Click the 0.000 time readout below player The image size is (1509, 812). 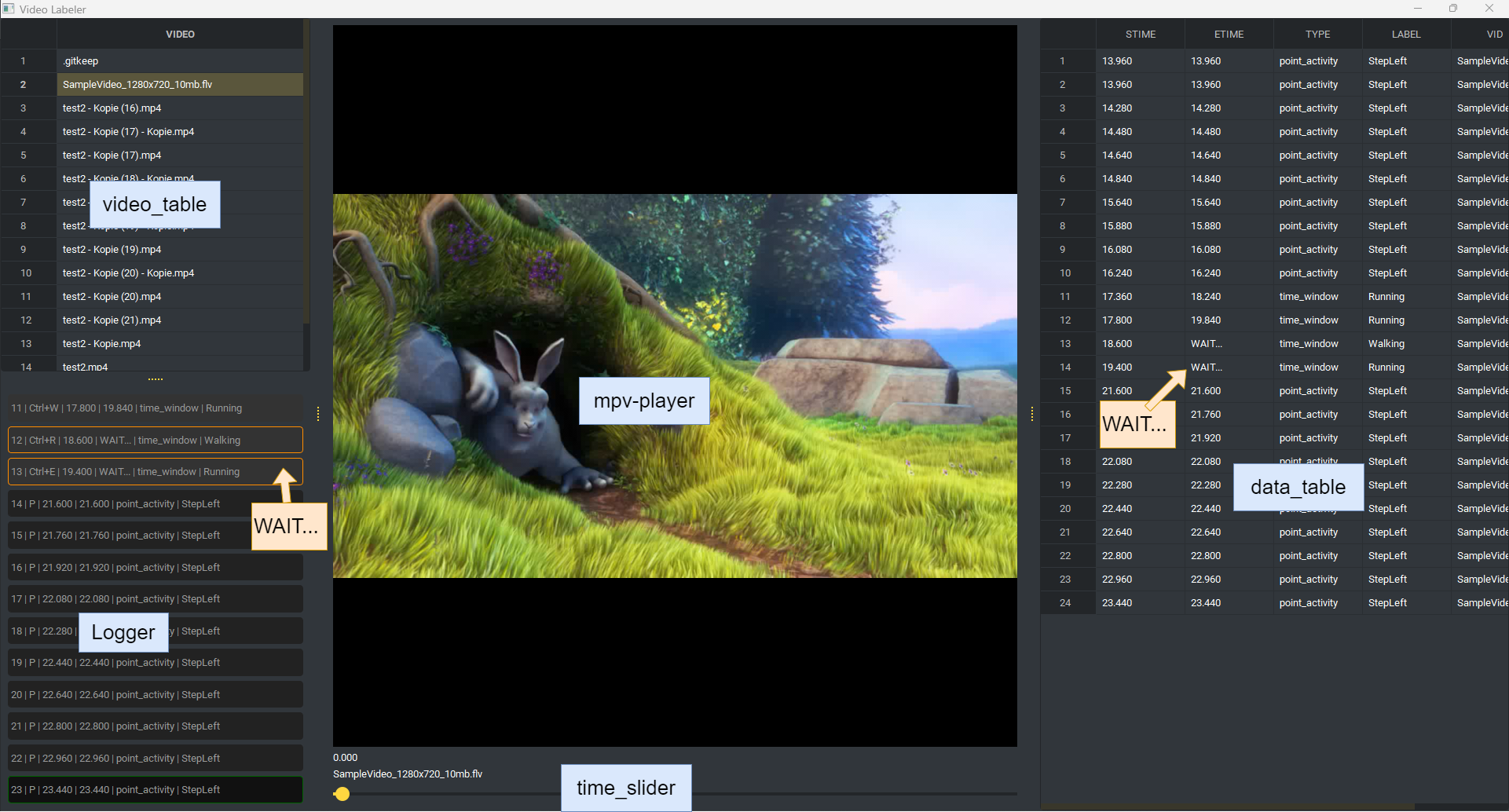point(345,758)
